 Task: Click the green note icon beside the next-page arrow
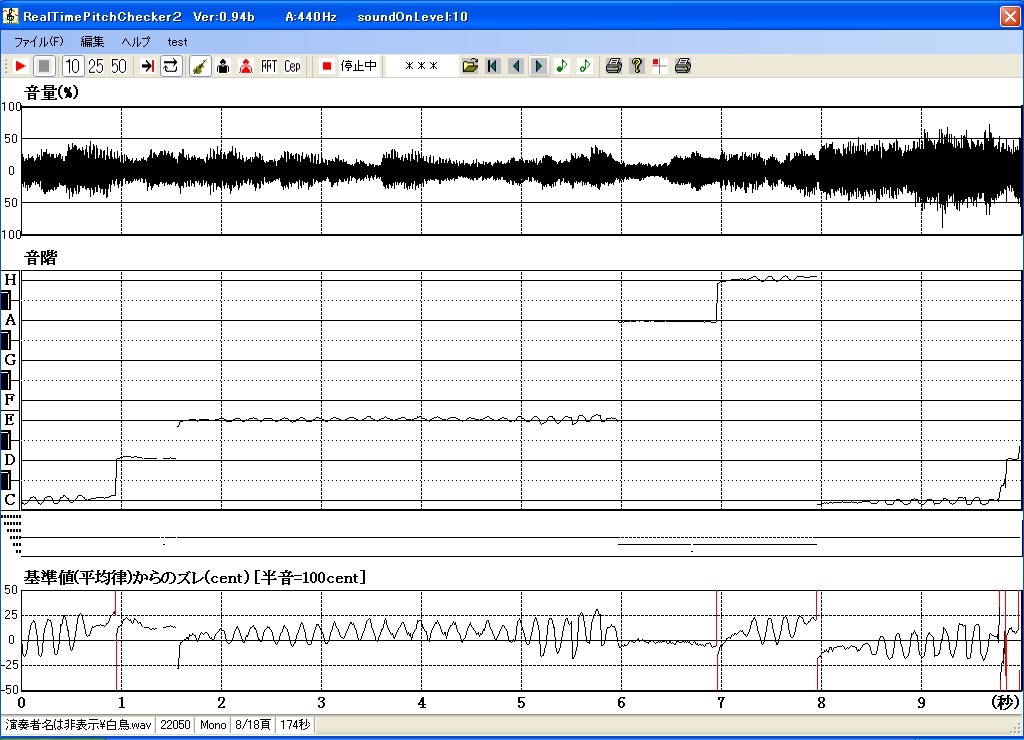click(x=562, y=66)
